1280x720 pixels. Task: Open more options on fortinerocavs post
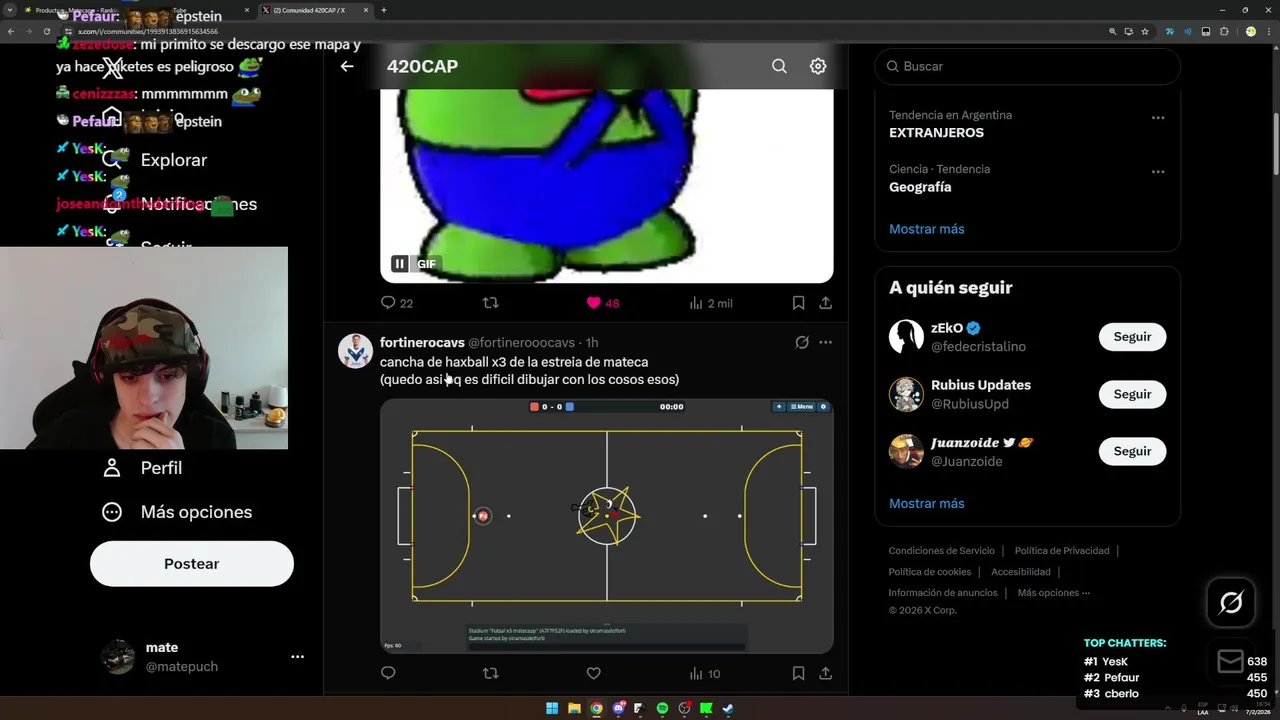click(x=825, y=342)
